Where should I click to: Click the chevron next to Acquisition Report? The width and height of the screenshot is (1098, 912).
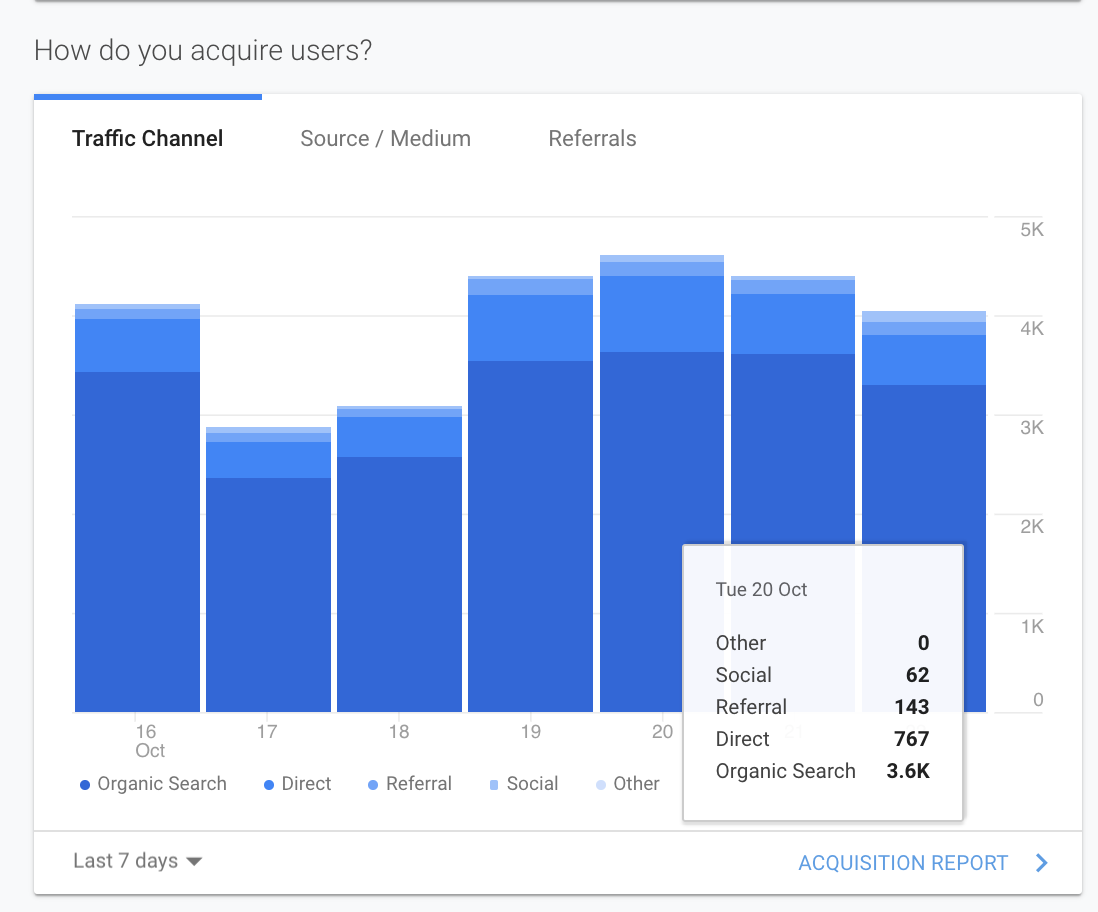click(x=1041, y=862)
